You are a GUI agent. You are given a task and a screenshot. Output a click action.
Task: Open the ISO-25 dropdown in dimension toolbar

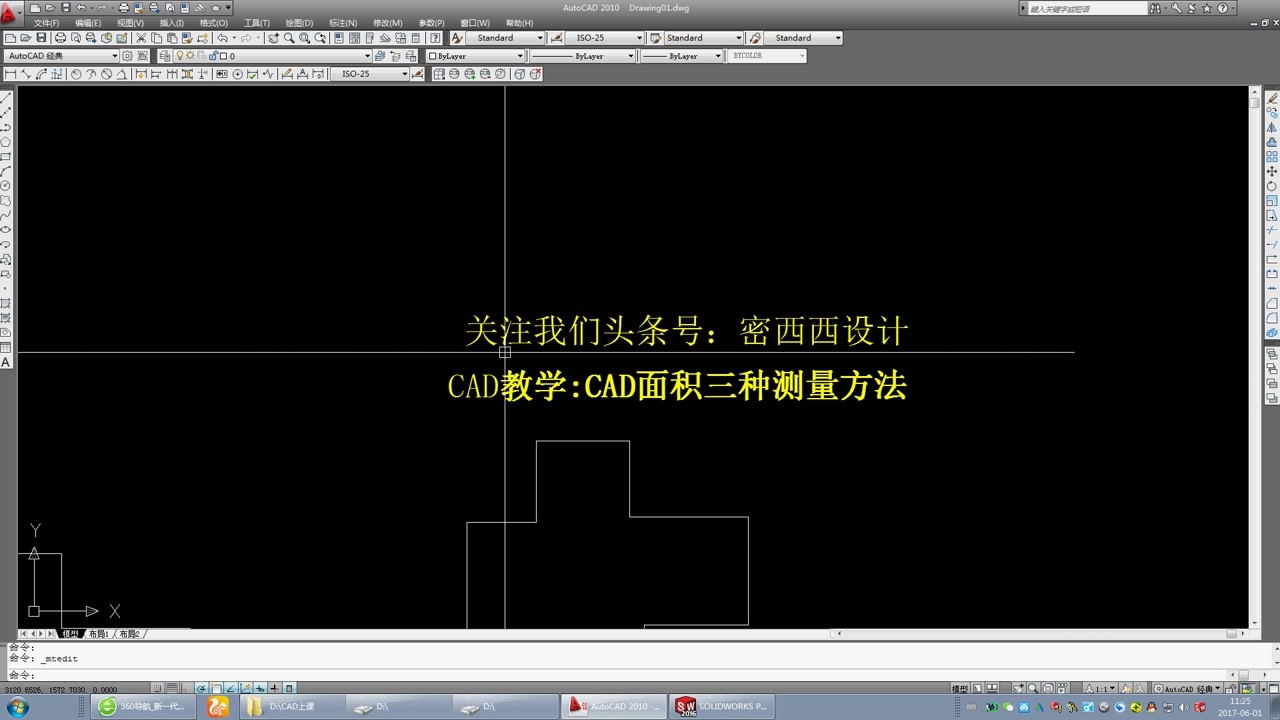(x=370, y=74)
